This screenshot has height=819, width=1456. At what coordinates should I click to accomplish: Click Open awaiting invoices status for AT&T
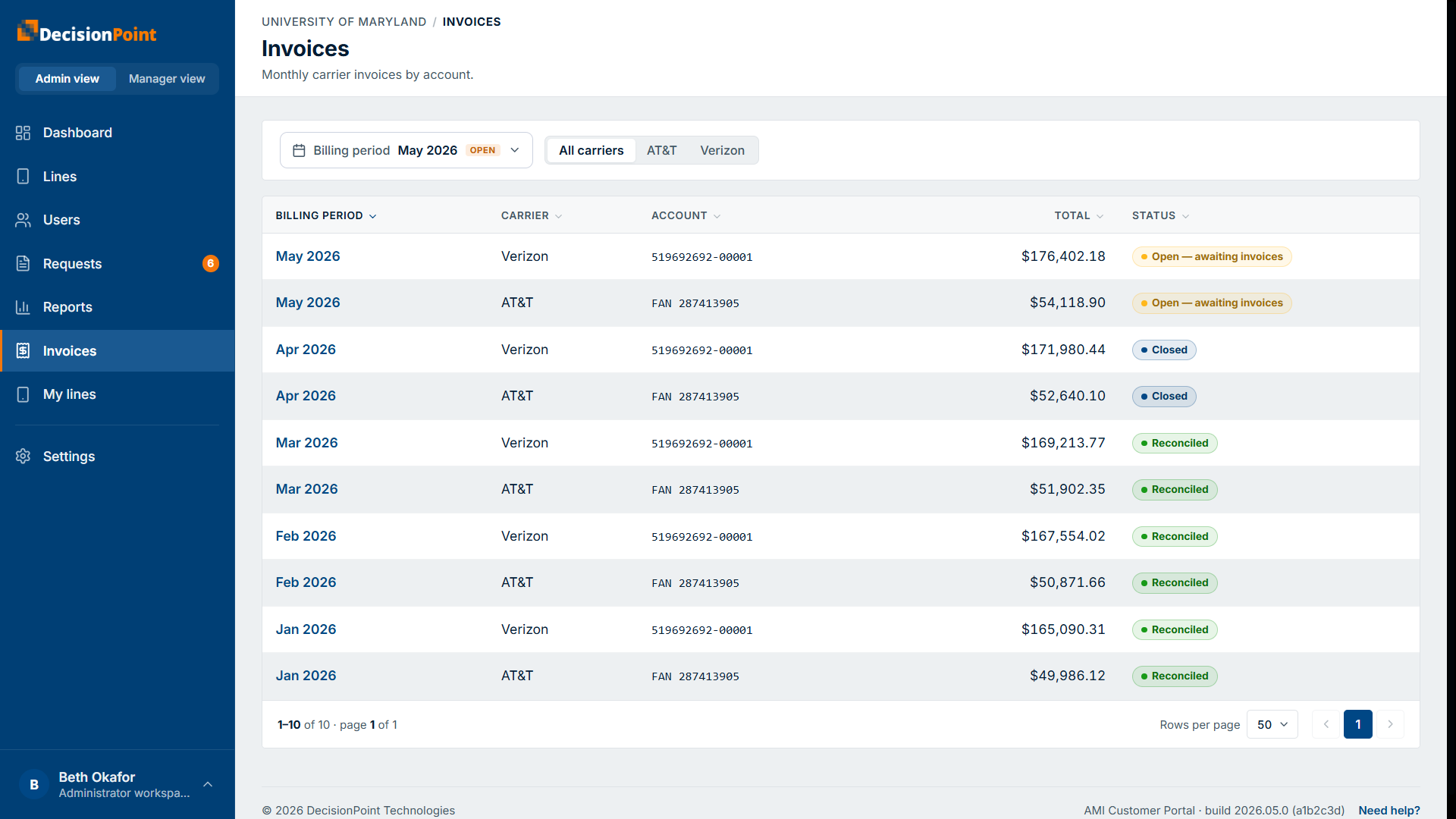pos(1211,303)
